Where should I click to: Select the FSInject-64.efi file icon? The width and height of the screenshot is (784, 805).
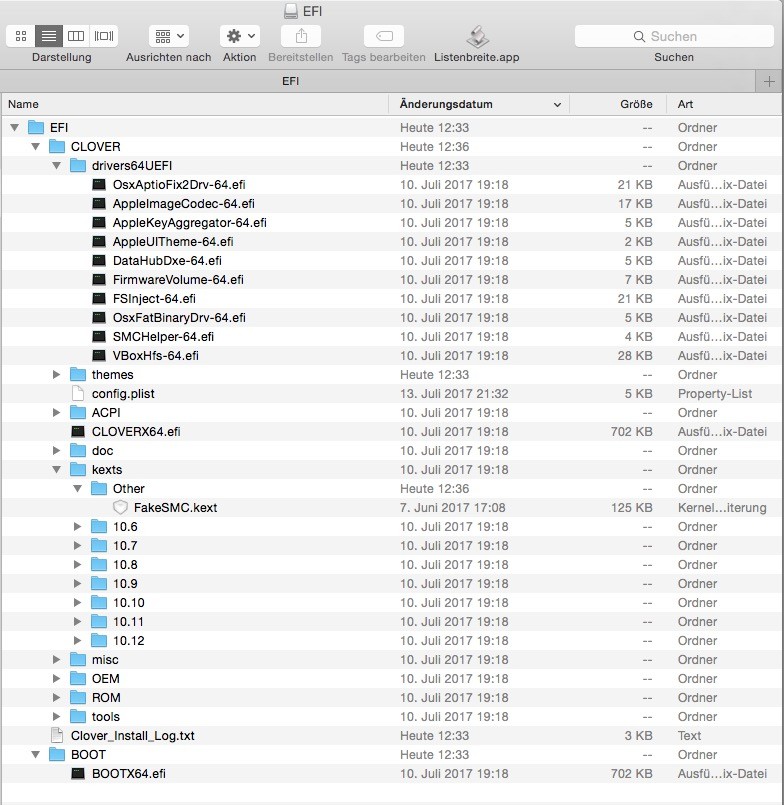pyautogui.click(x=99, y=299)
